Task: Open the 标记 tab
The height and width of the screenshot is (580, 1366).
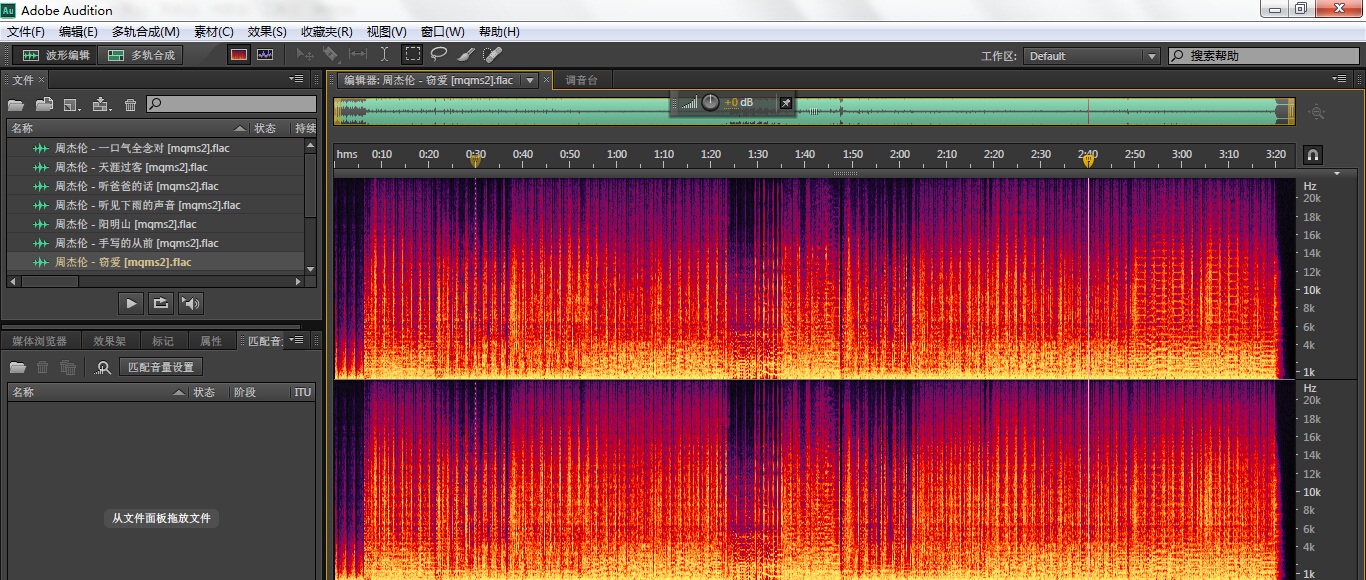Action: coord(162,341)
